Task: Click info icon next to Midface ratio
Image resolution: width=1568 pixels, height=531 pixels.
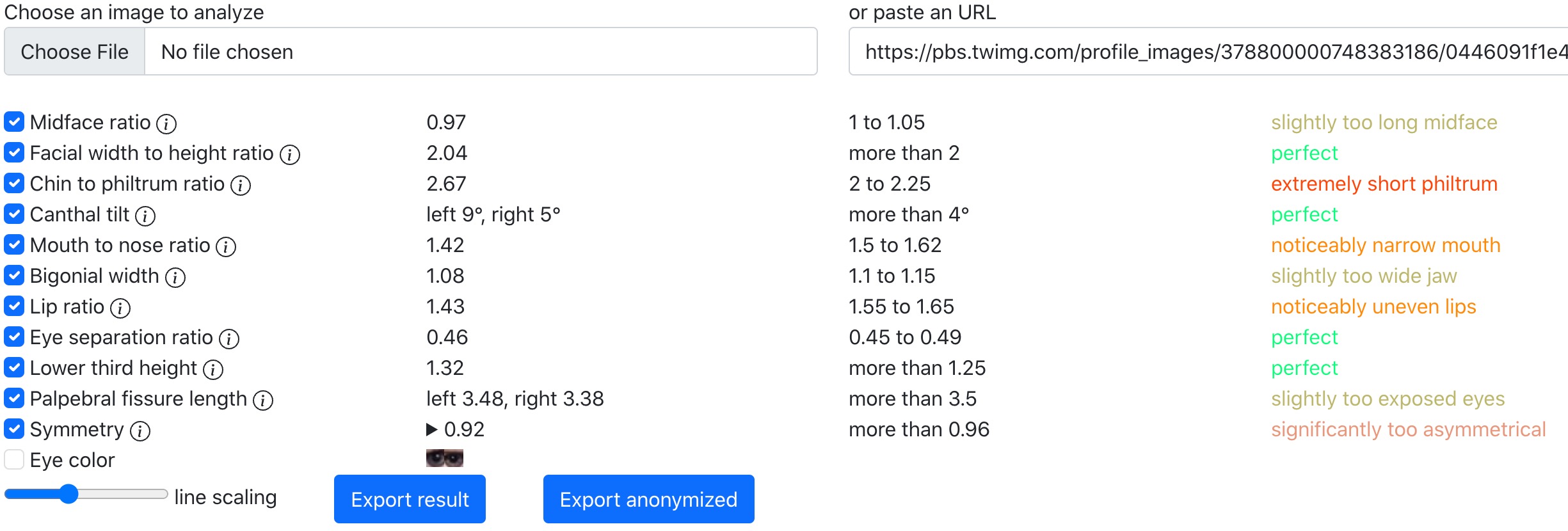Action: [166, 123]
